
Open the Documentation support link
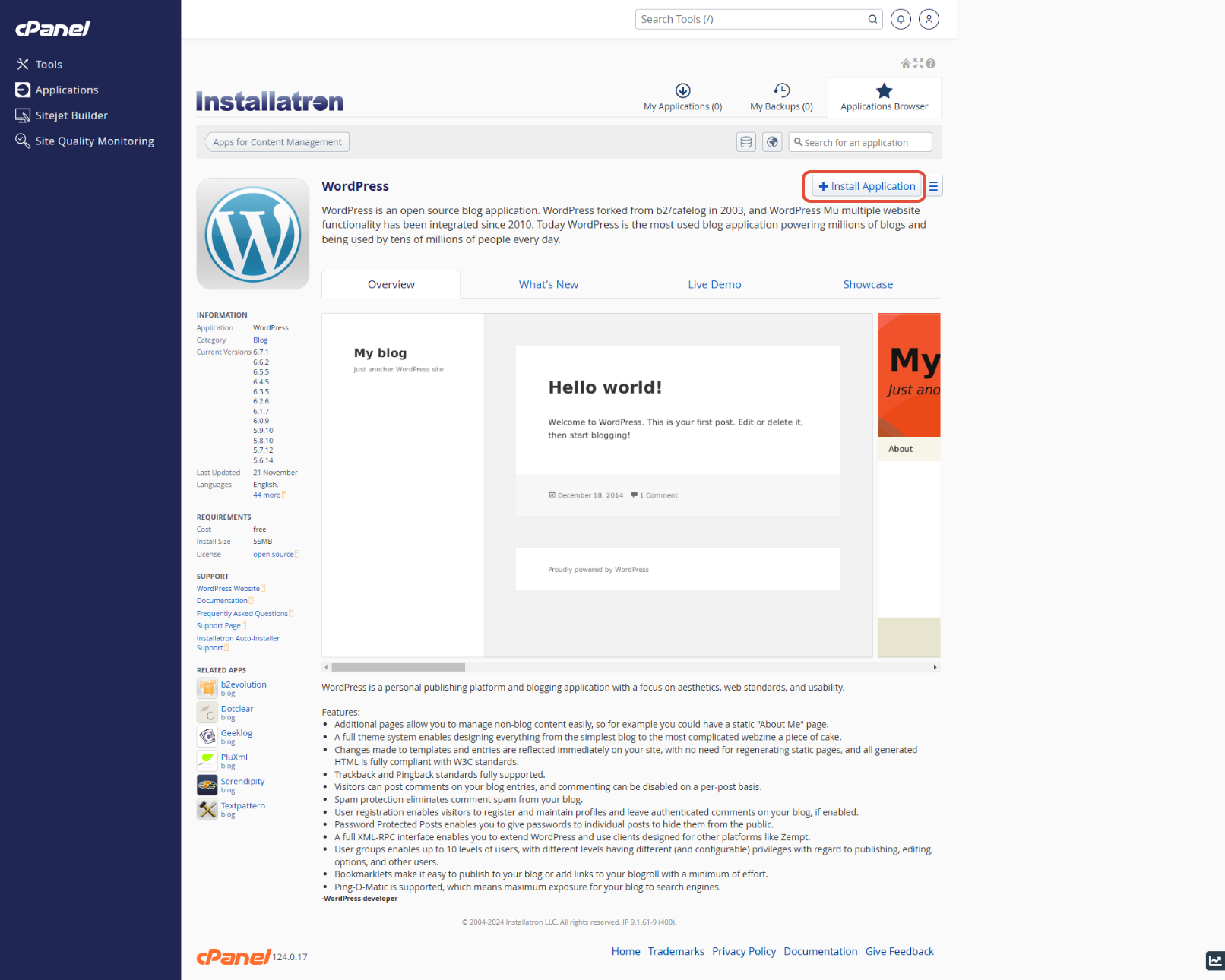coord(222,601)
